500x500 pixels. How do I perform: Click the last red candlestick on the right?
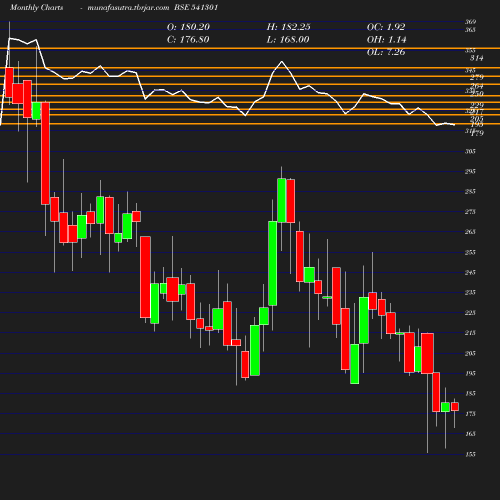point(455,406)
